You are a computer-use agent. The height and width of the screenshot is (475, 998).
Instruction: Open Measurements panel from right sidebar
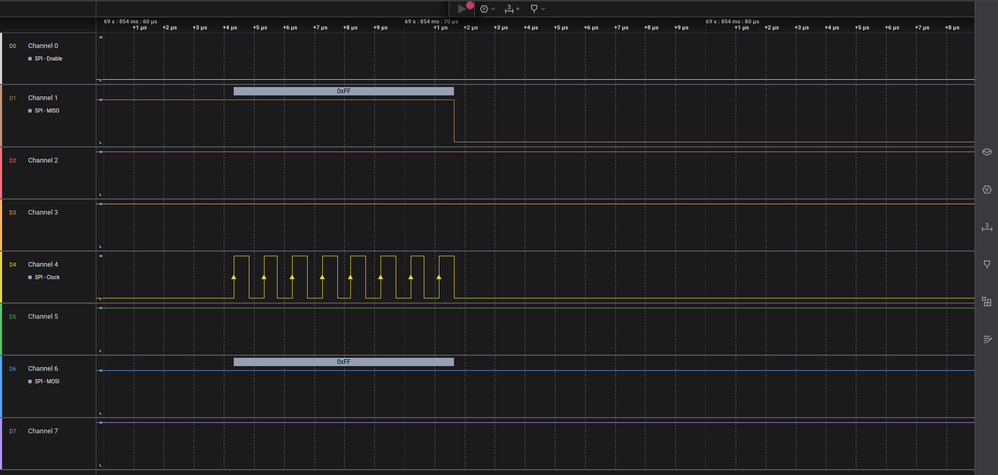click(987, 227)
